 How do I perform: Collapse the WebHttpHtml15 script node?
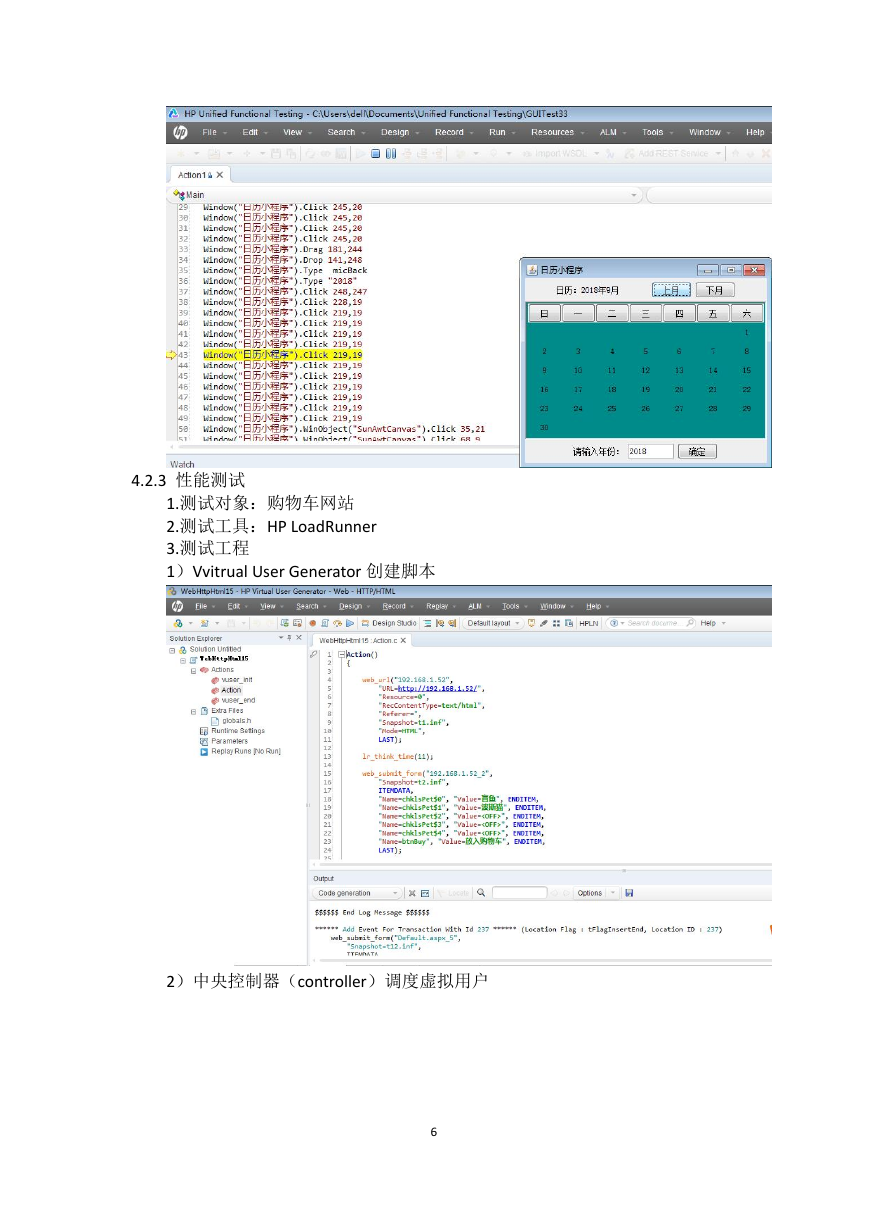tap(182, 660)
